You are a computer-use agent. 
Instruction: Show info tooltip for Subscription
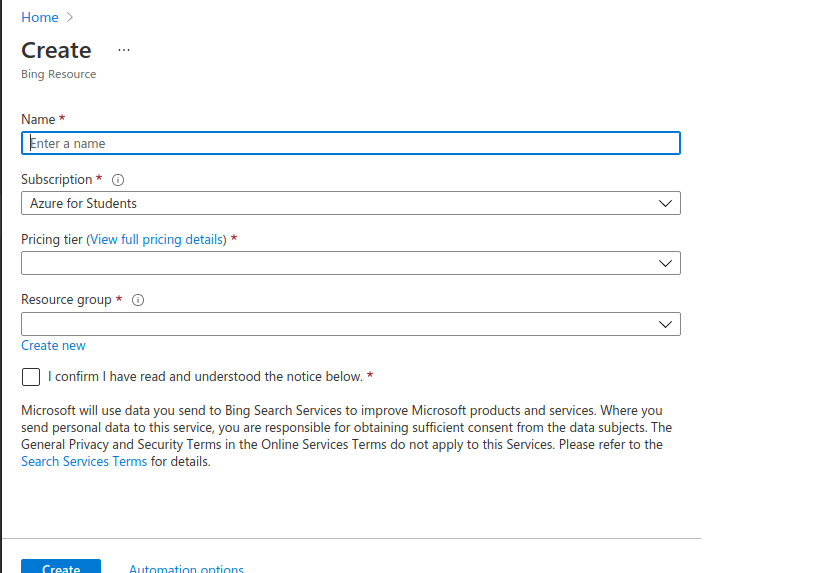point(118,180)
